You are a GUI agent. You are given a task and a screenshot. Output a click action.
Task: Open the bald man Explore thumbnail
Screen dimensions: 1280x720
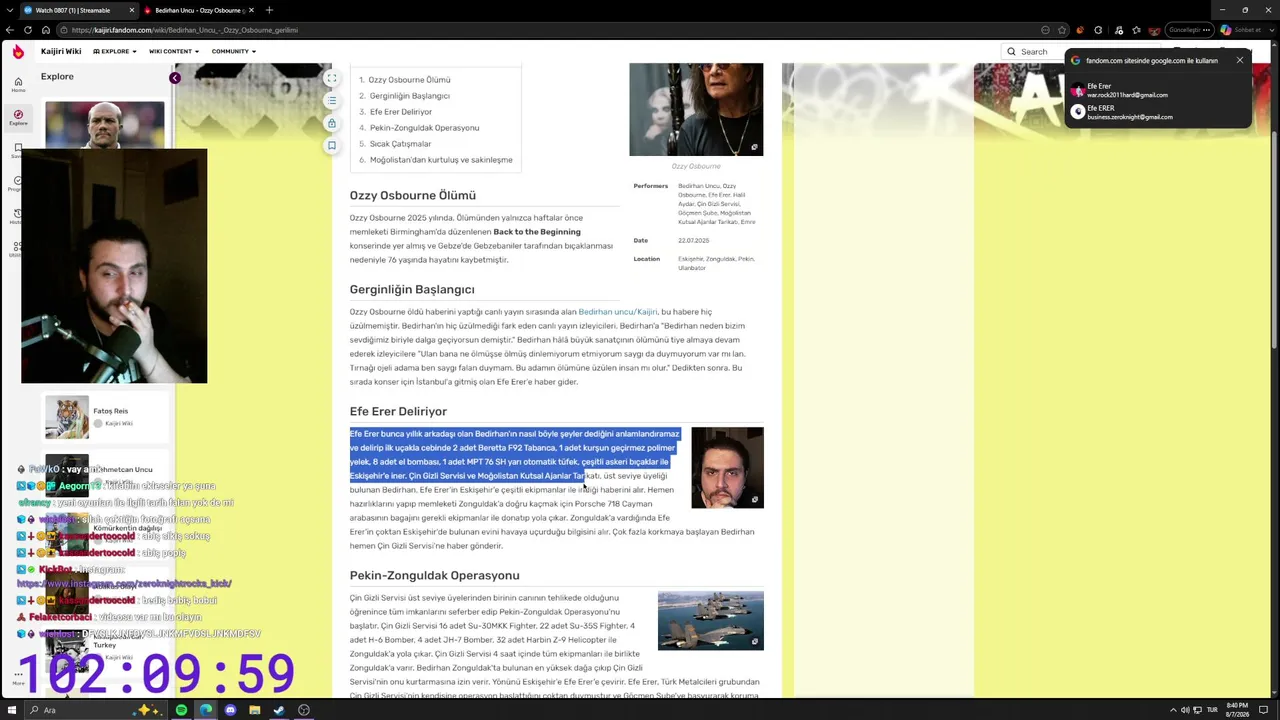105,125
